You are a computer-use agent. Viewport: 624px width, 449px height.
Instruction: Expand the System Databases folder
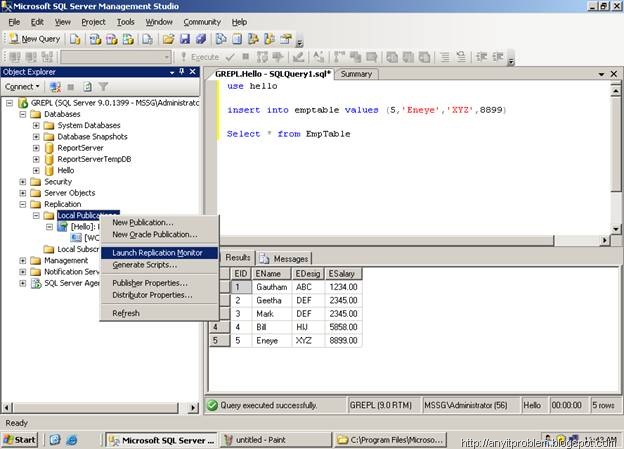[x=36, y=125]
